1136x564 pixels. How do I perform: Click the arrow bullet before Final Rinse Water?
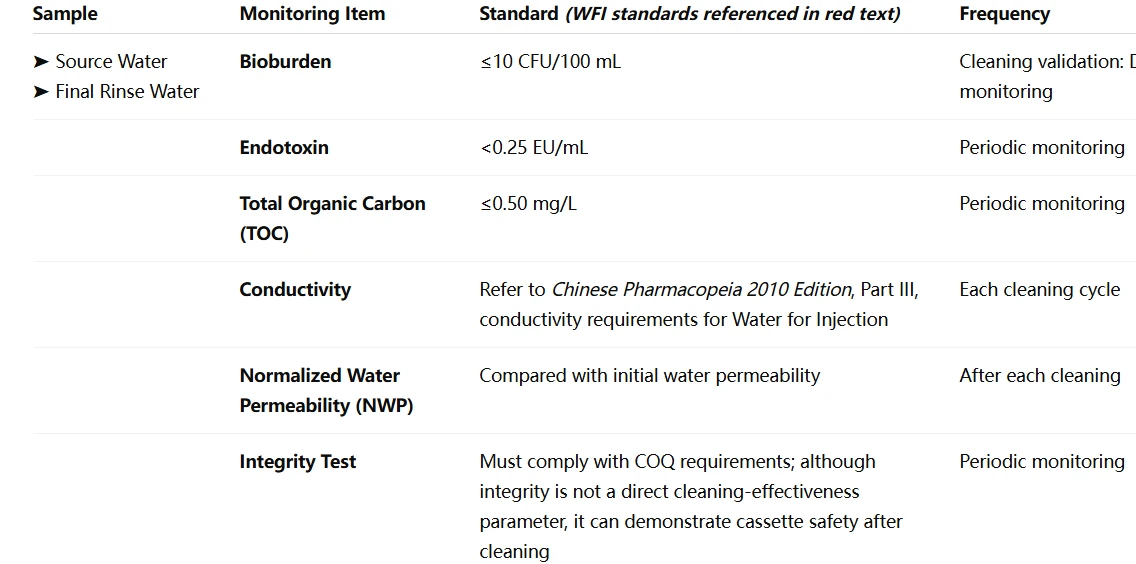(x=41, y=92)
